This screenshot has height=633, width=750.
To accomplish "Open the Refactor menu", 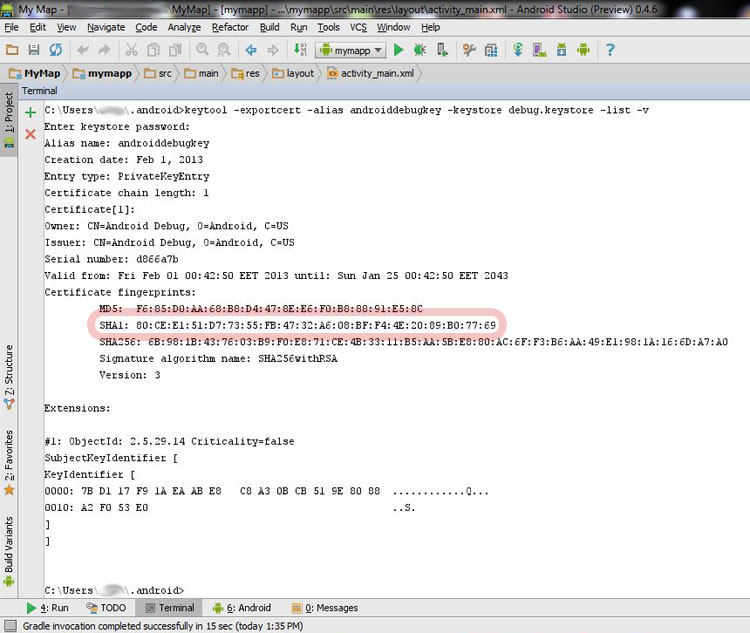I will tap(230, 27).
